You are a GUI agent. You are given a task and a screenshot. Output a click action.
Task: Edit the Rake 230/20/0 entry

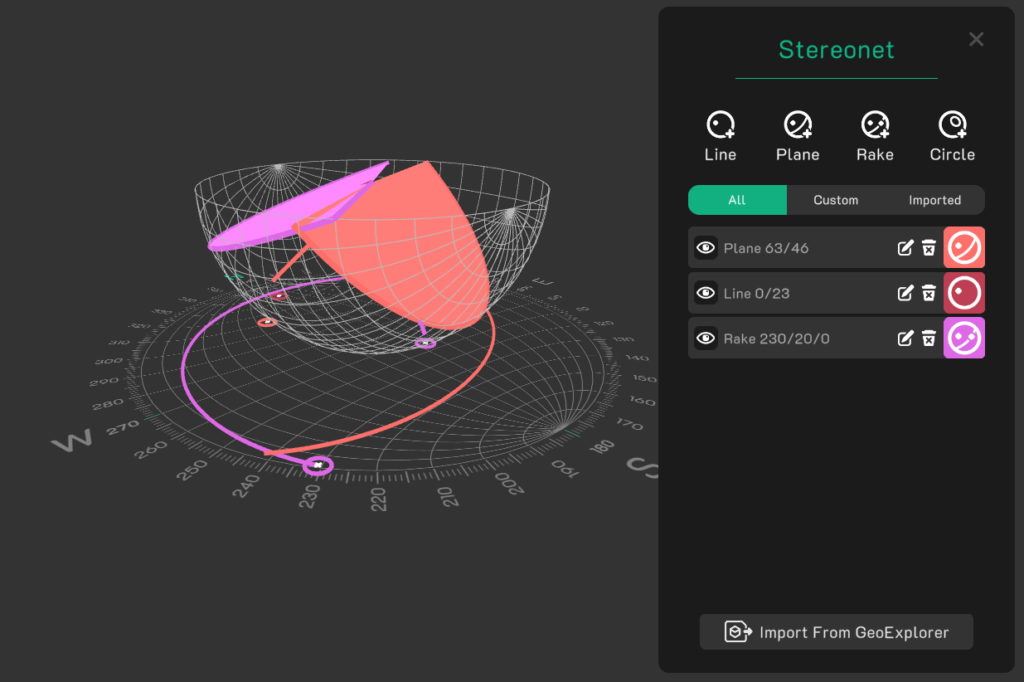(x=905, y=338)
